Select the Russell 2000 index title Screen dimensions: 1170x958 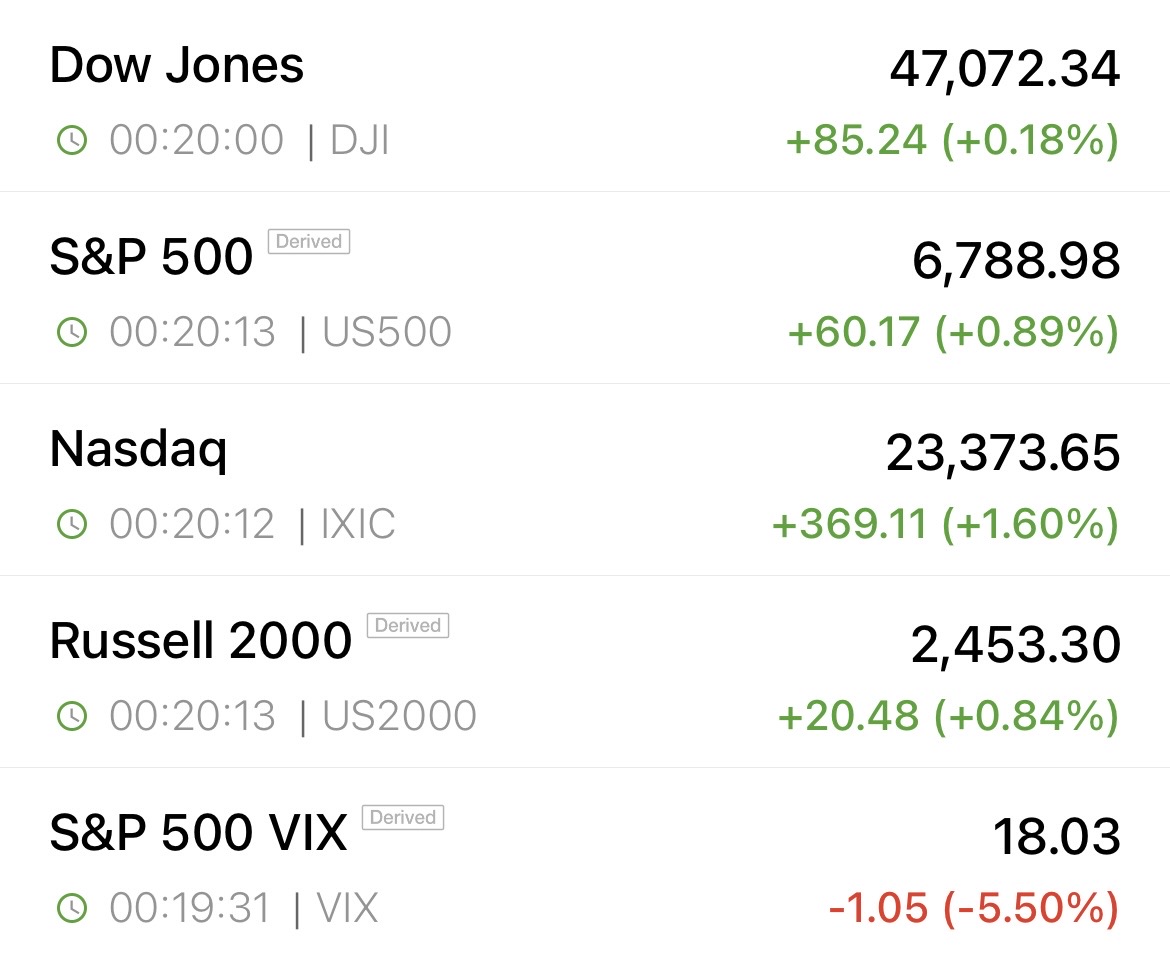(x=201, y=641)
